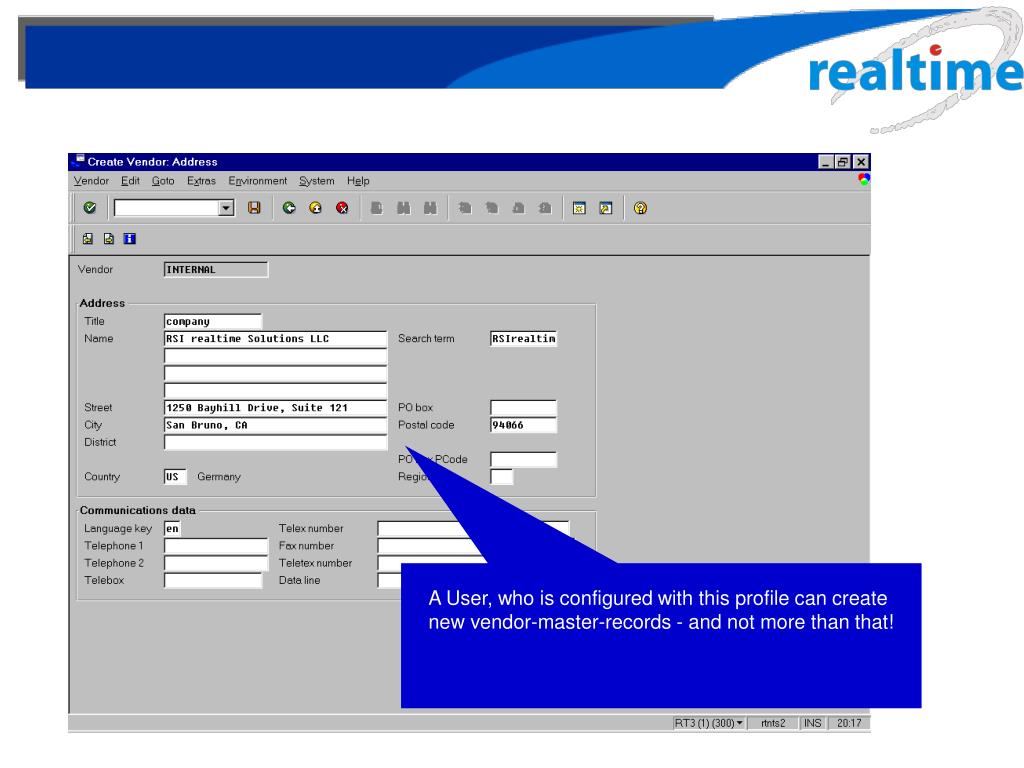Click the greyed-out Print icon
This screenshot has width=1024, height=768.
(377, 208)
